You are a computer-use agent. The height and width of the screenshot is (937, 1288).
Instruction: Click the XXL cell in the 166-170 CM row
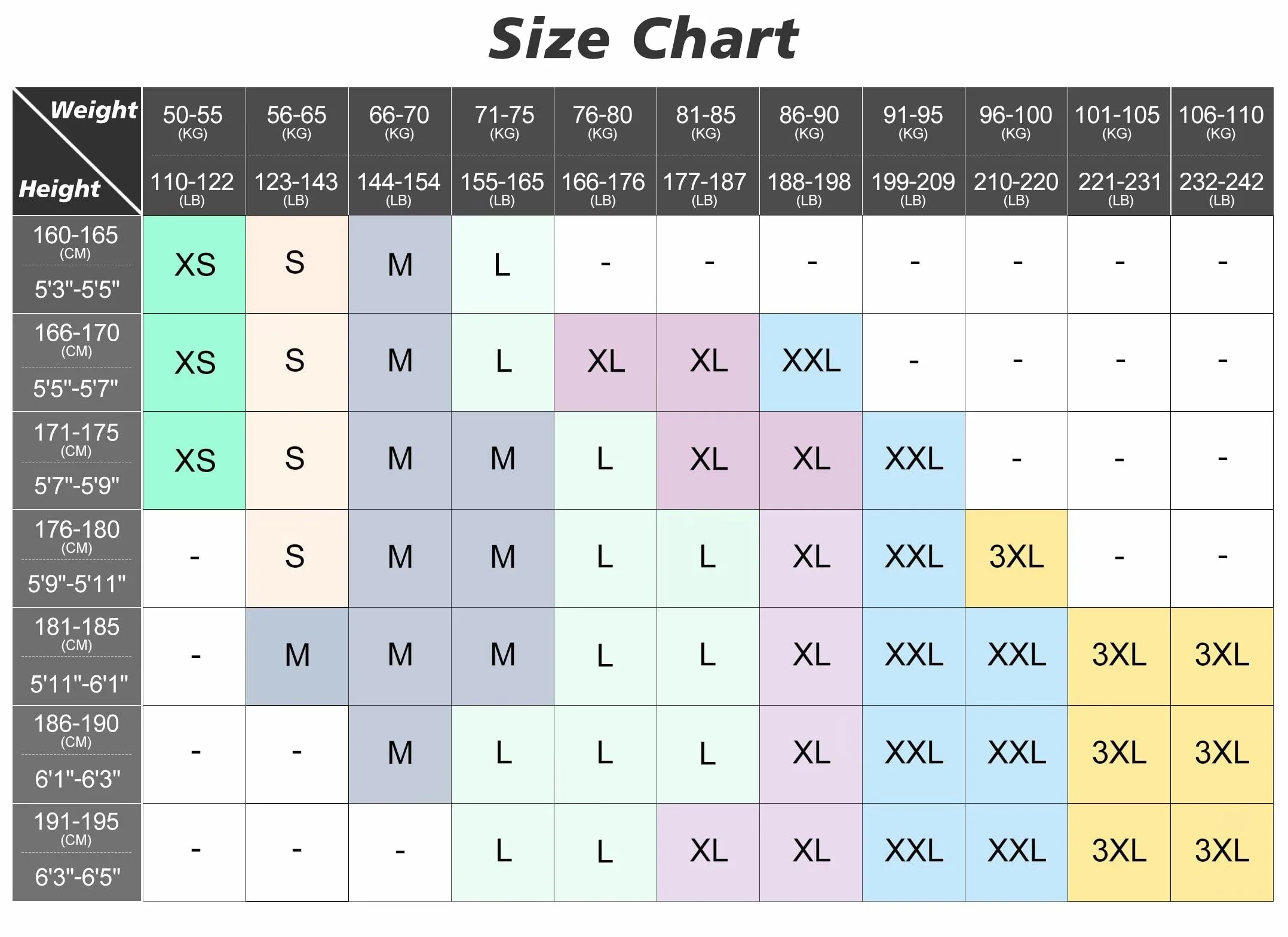pos(811,362)
